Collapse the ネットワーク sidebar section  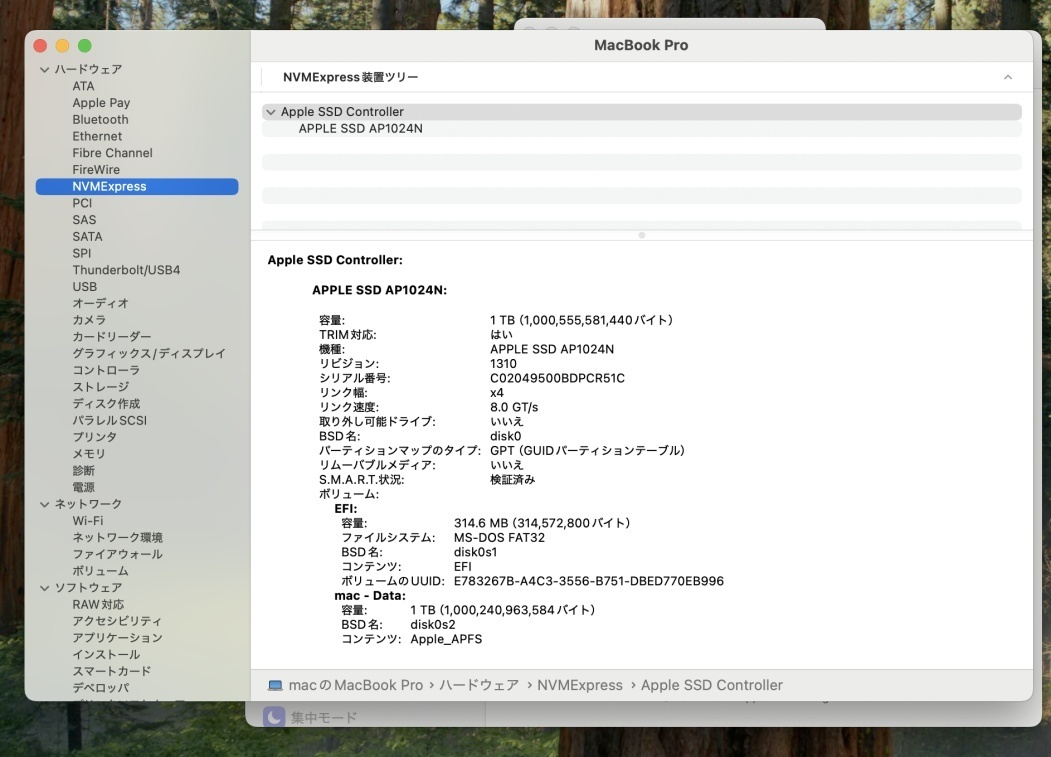click(44, 504)
